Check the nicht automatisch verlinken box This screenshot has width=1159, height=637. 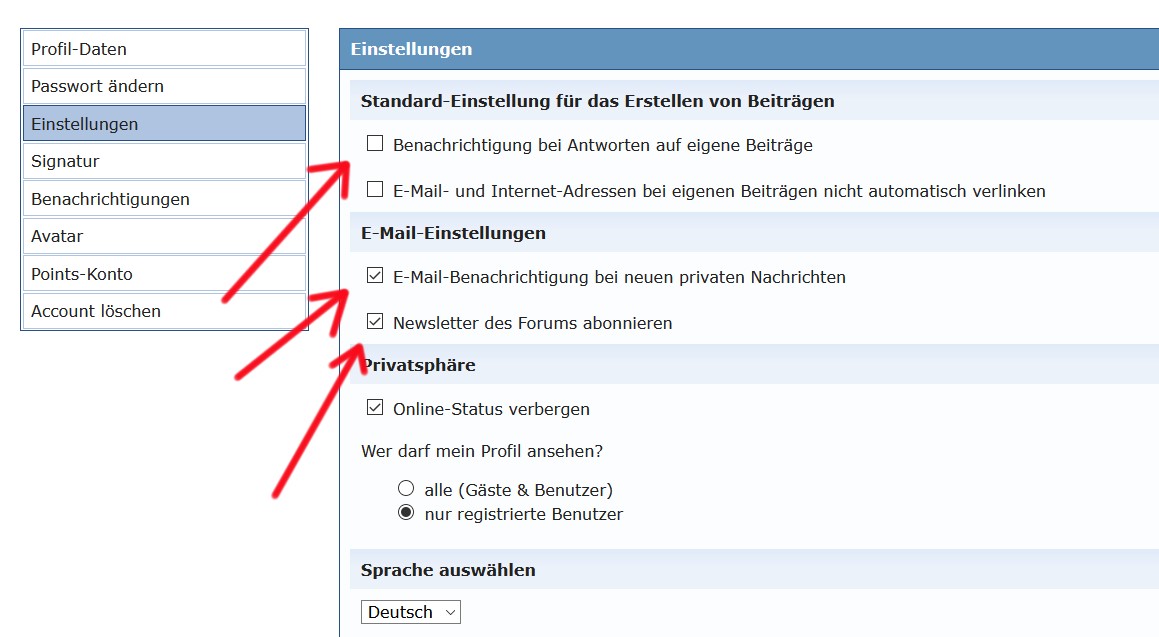375,189
